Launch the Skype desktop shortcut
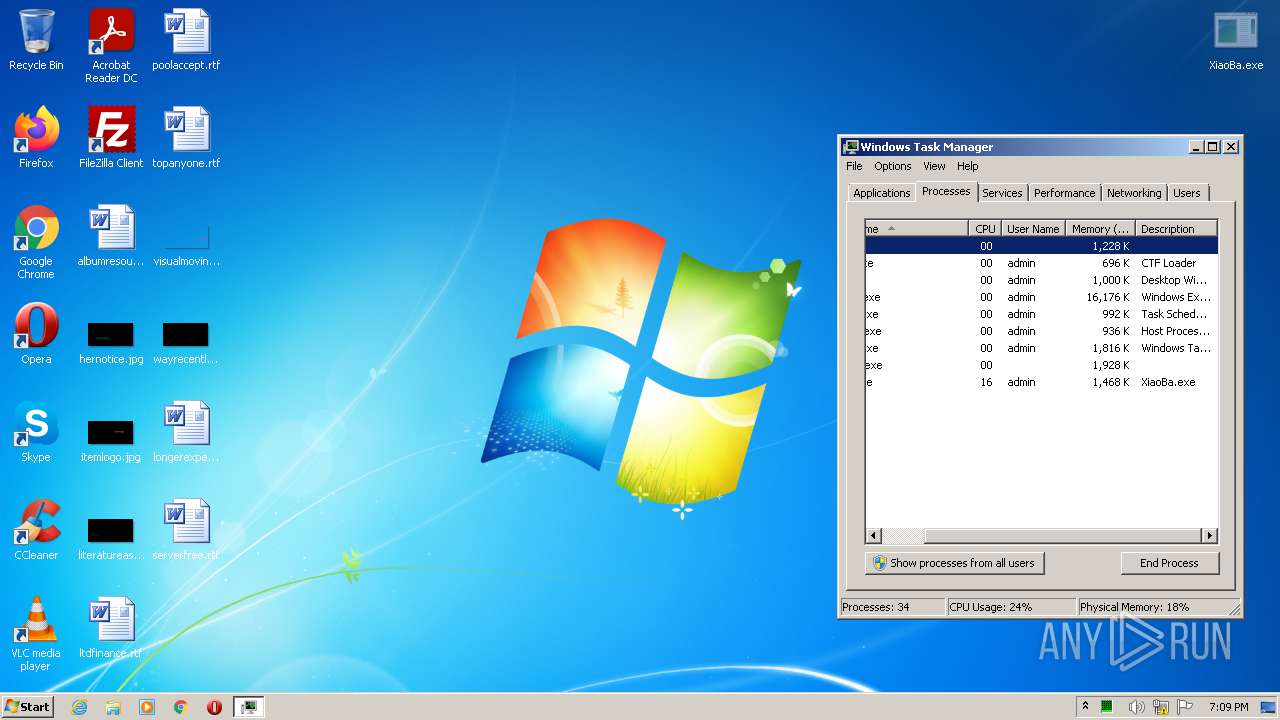The width and height of the screenshot is (1280, 720). pos(36,432)
